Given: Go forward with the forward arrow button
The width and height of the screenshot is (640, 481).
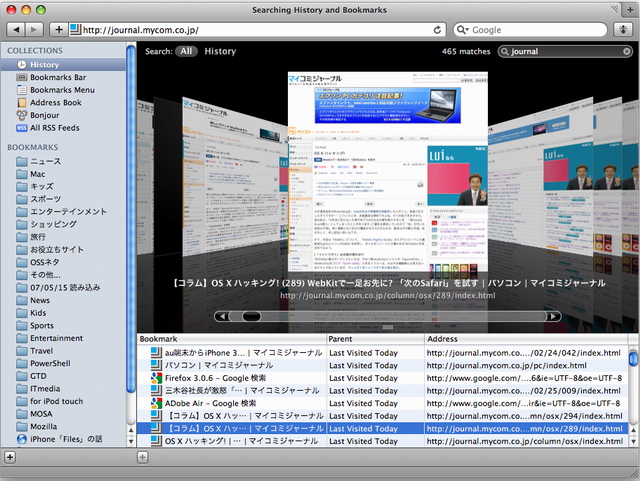Looking at the screenshot, I should click(34, 29).
